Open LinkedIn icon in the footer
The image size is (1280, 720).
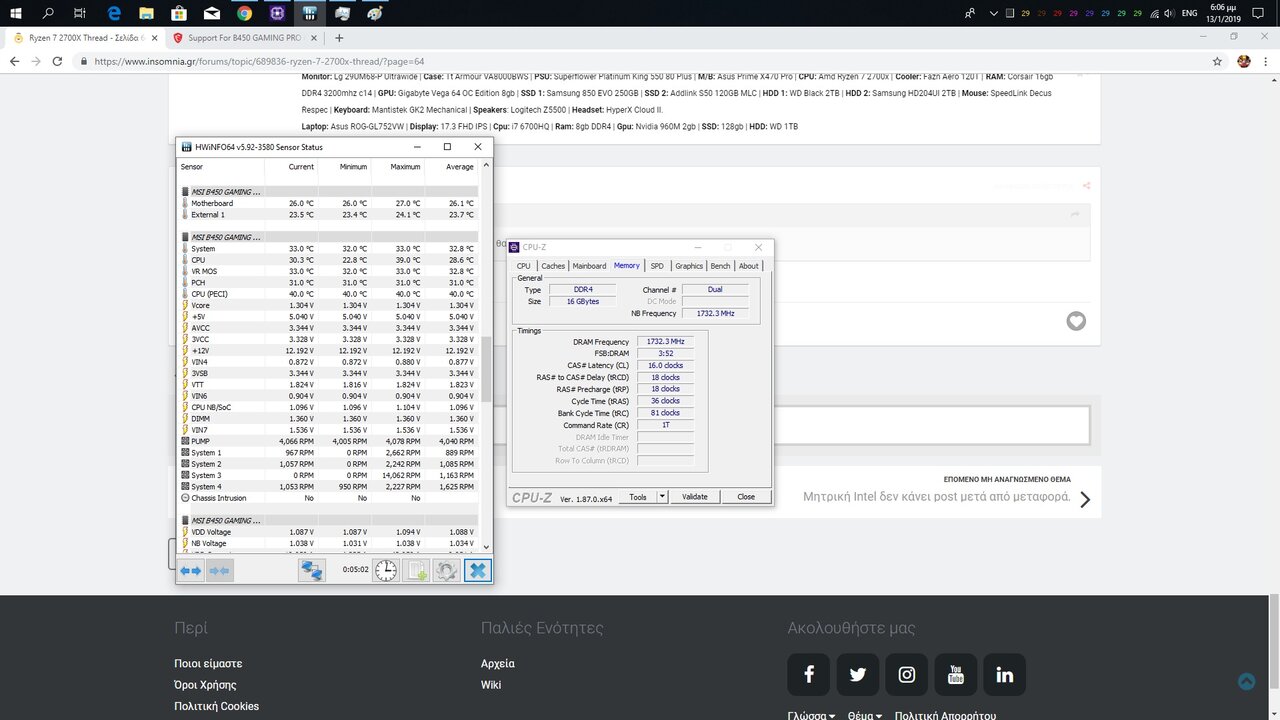click(1005, 674)
